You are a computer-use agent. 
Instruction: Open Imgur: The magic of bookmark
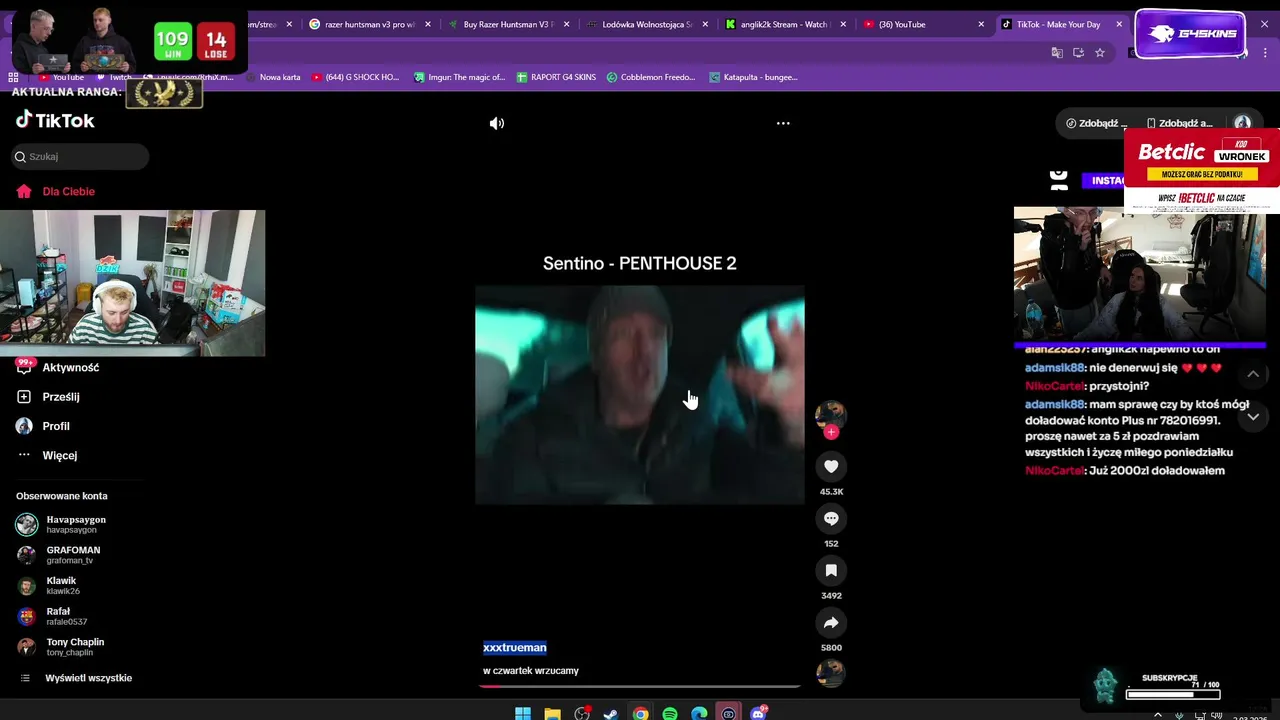[459, 77]
